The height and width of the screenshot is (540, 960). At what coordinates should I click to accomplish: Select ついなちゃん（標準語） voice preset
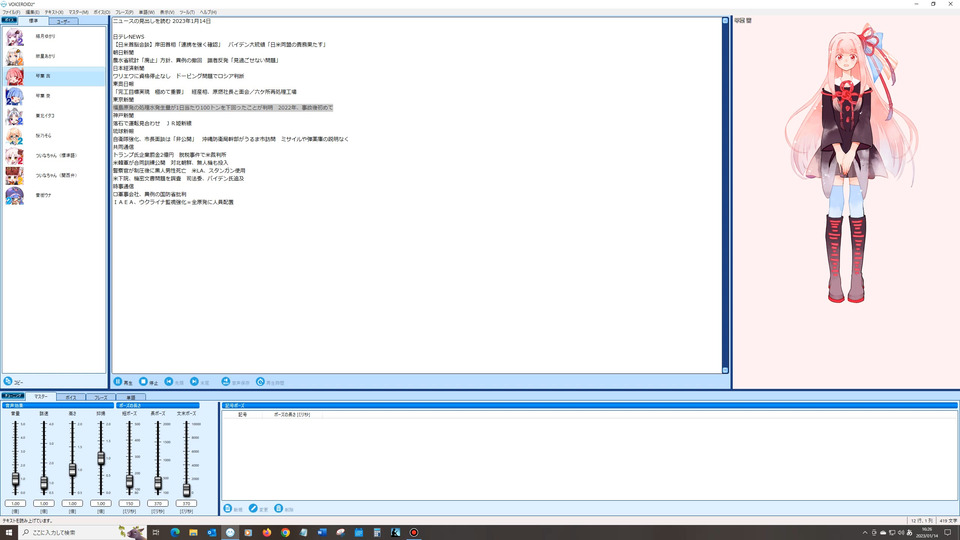coord(54,156)
